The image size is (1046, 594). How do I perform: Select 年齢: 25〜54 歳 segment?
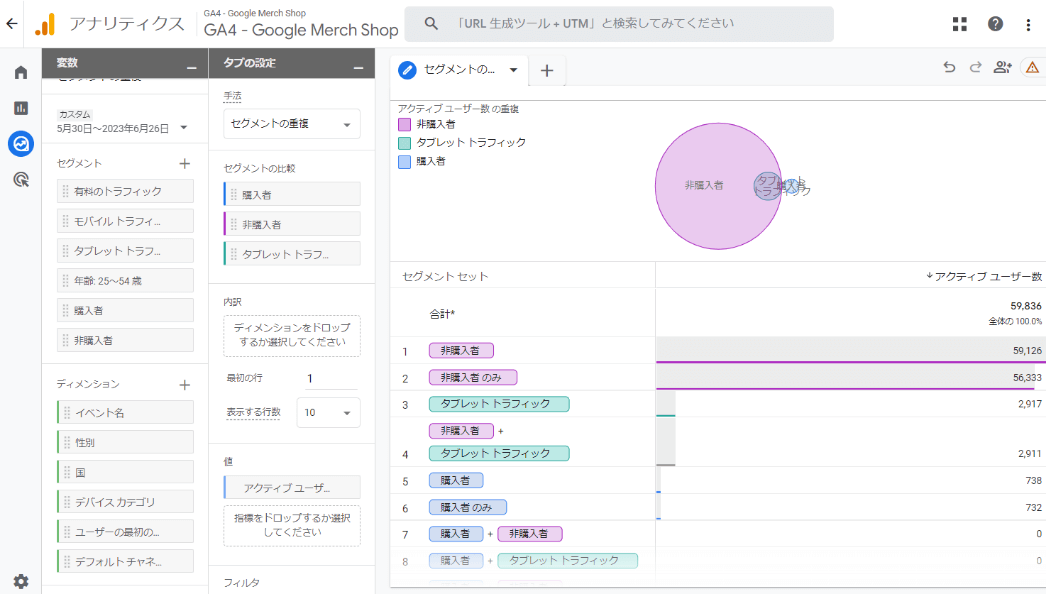(125, 281)
